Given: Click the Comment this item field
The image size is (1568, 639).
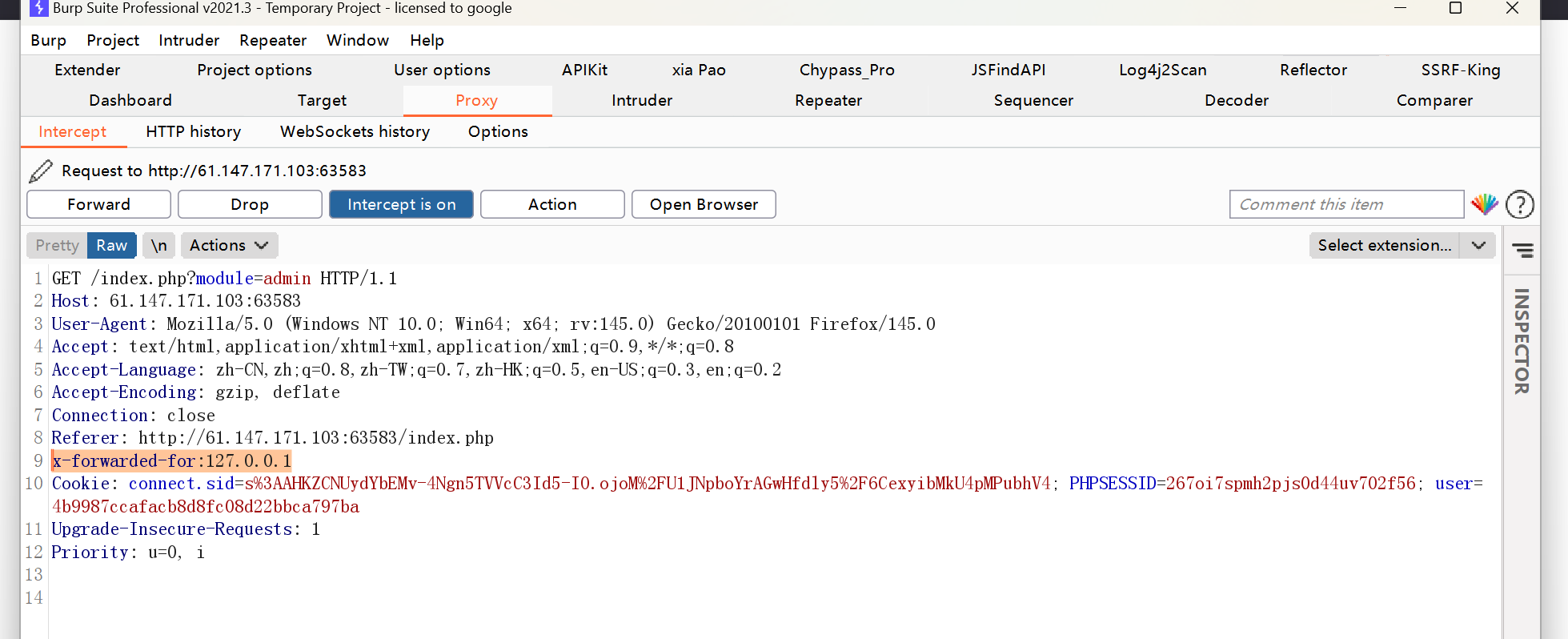Looking at the screenshot, I should pyautogui.click(x=1346, y=204).
